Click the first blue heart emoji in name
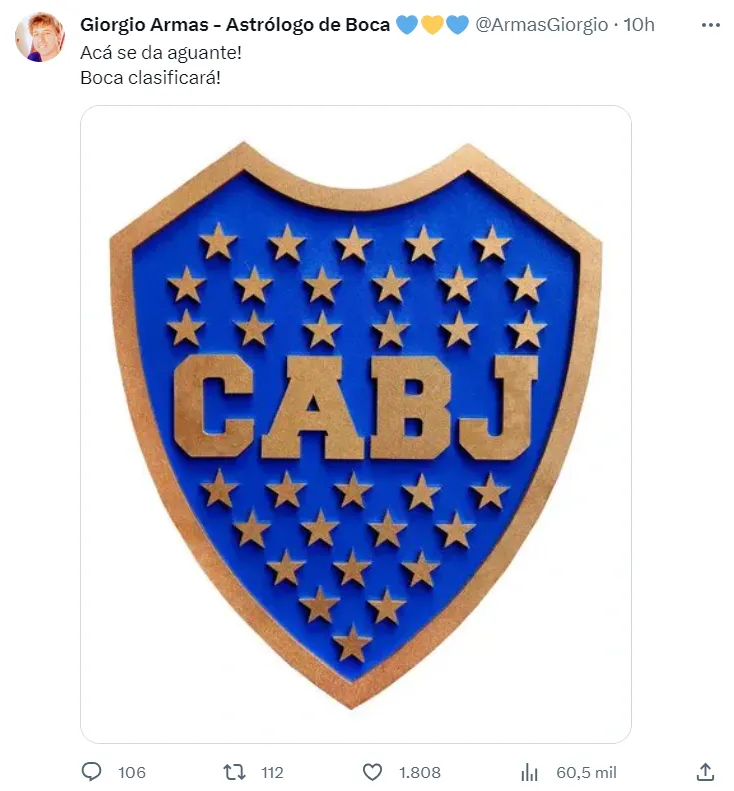The height and width of the screenshot is (791, 734). coord(407,25)
